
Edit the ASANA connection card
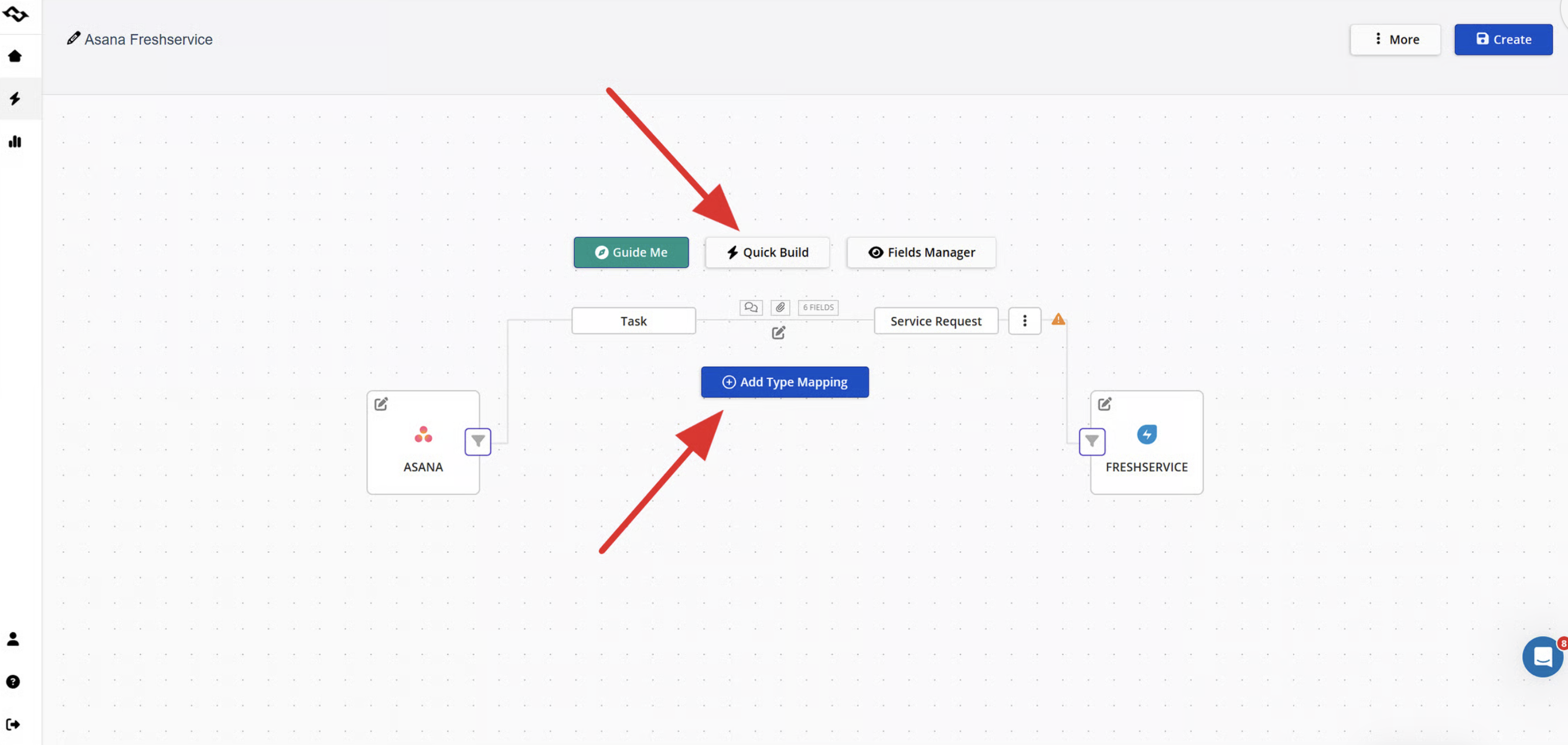coord(381,404)
